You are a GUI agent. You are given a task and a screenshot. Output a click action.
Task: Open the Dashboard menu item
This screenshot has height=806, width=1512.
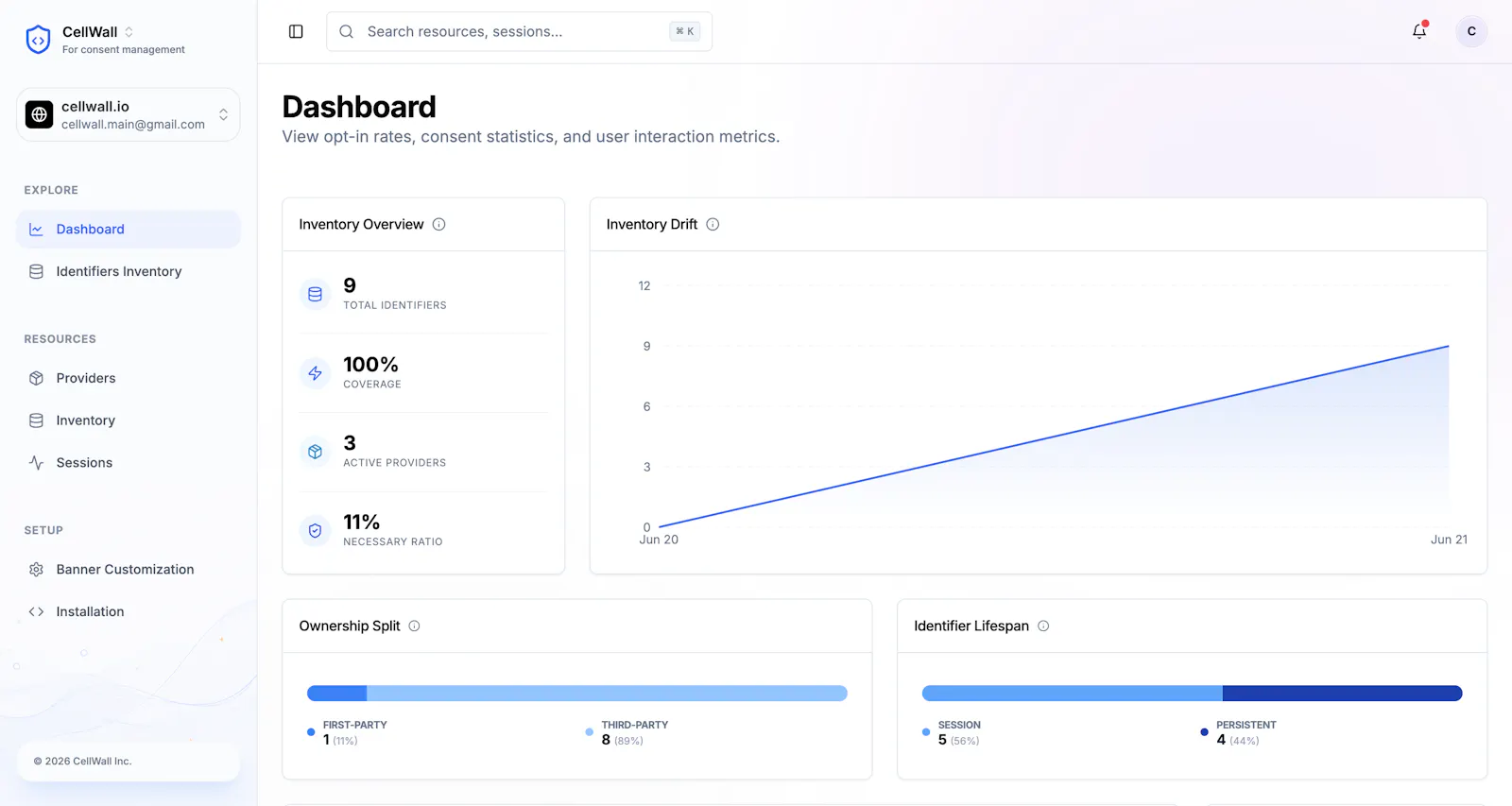pos(129,230)
